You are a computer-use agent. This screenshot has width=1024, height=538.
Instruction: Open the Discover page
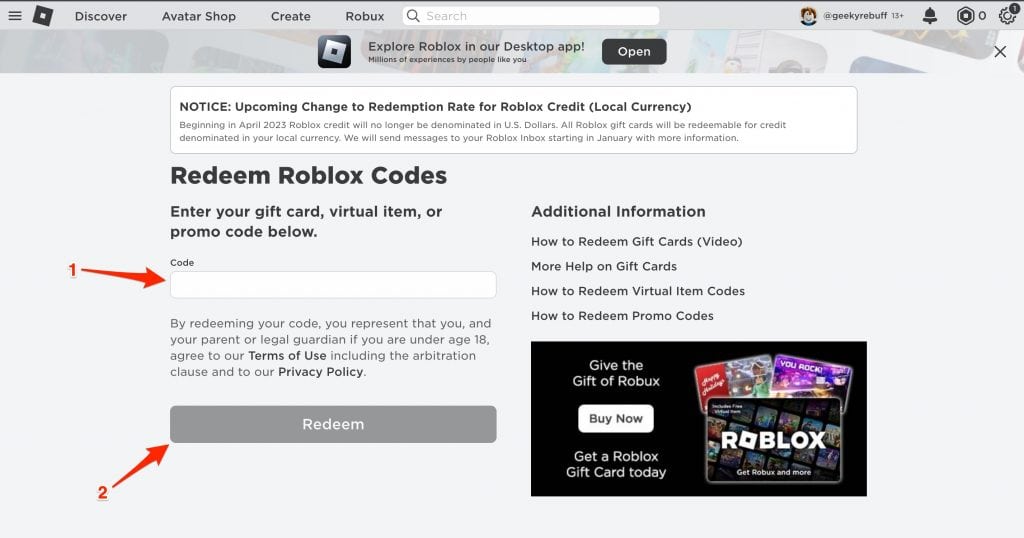pos(101,16)
